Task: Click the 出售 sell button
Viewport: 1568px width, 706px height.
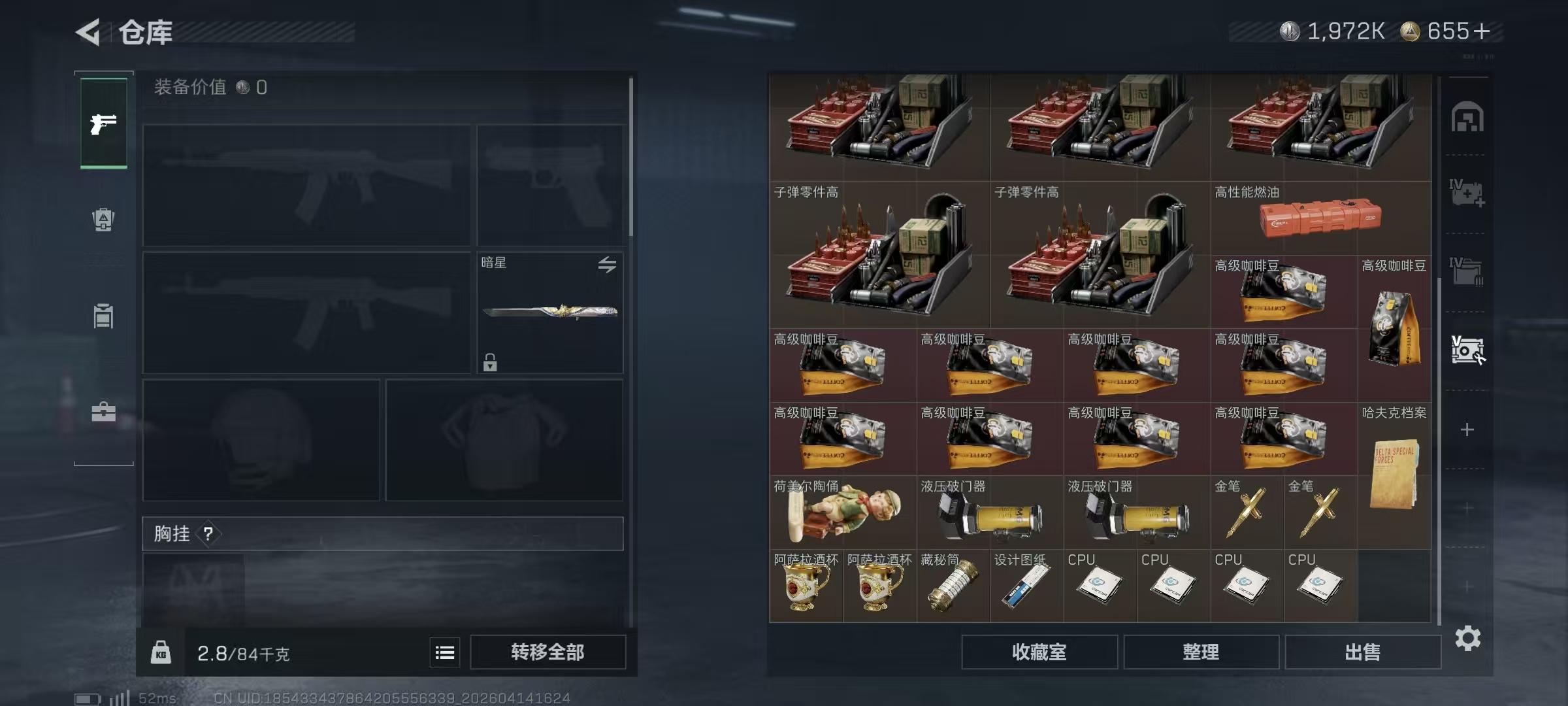Action: pyautogui.click(x=1363, y=652)
